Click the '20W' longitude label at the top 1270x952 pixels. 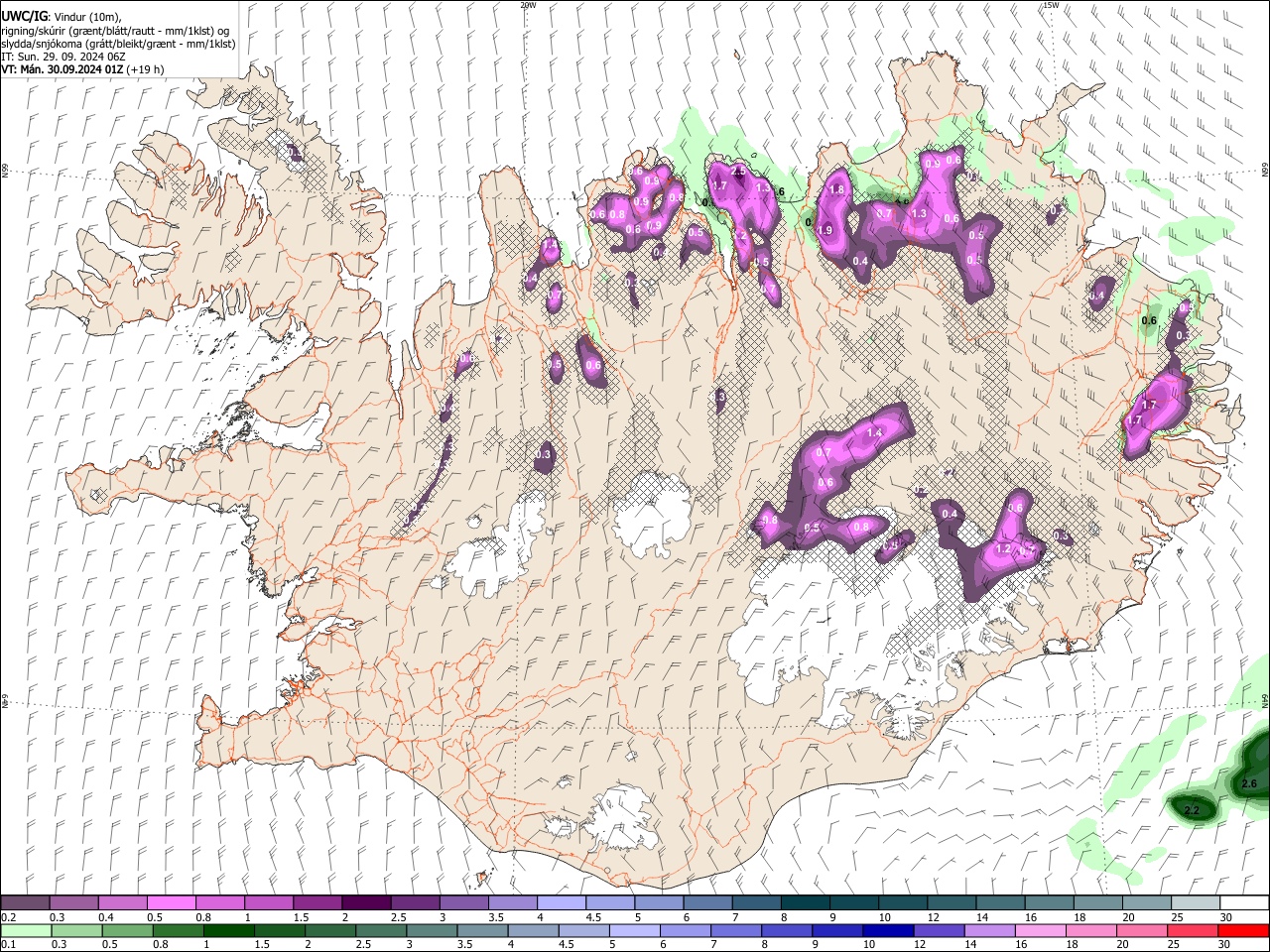point(529,5)
